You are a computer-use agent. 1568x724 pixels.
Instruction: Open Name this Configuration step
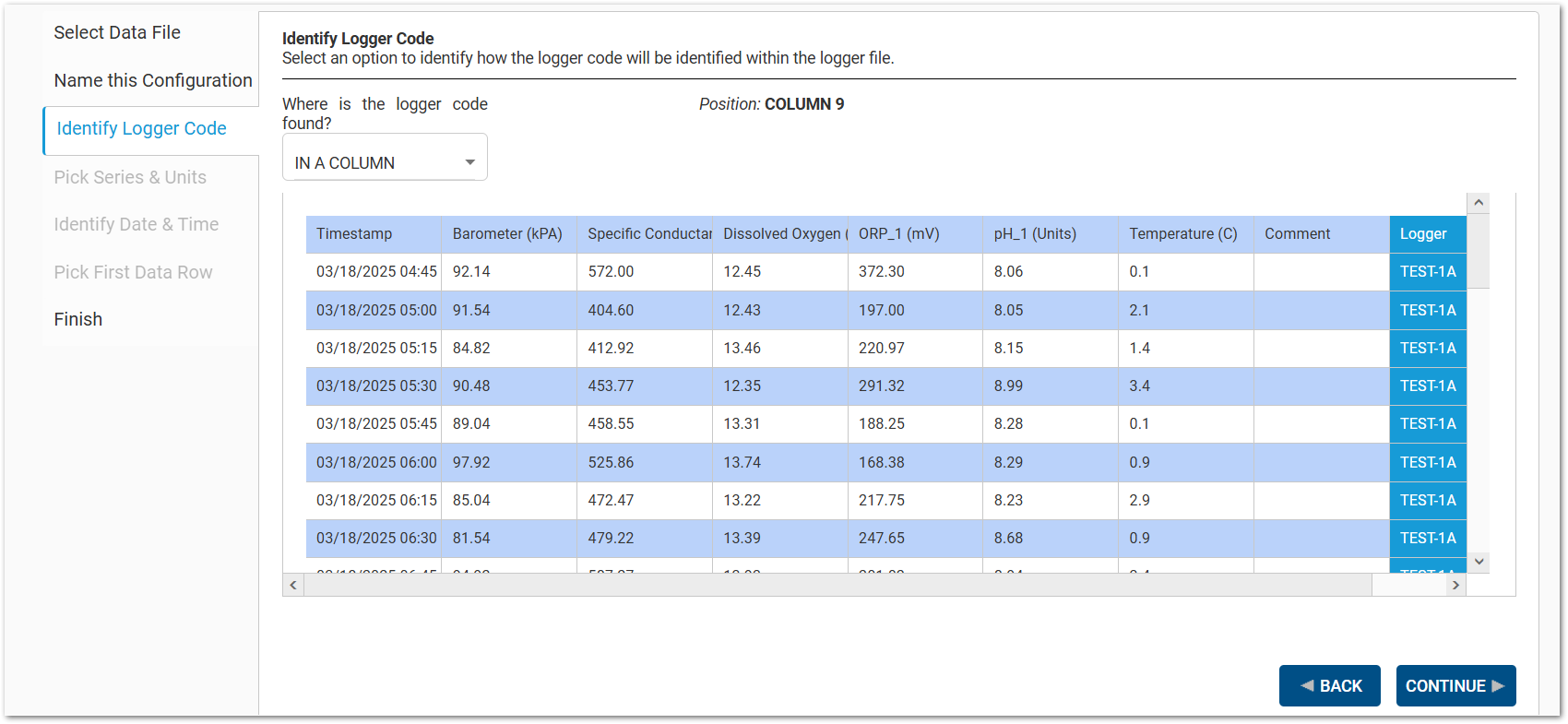point(153,80)
